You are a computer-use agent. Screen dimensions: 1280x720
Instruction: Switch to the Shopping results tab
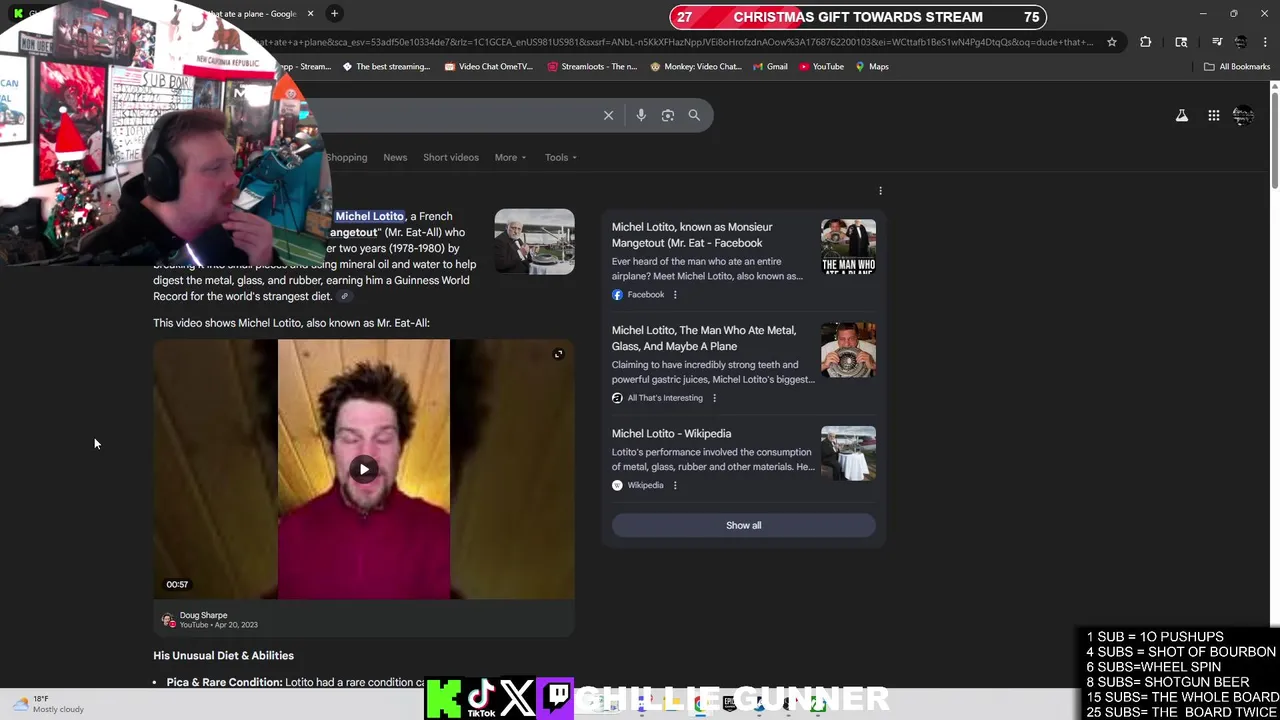(x=347, y=158)
